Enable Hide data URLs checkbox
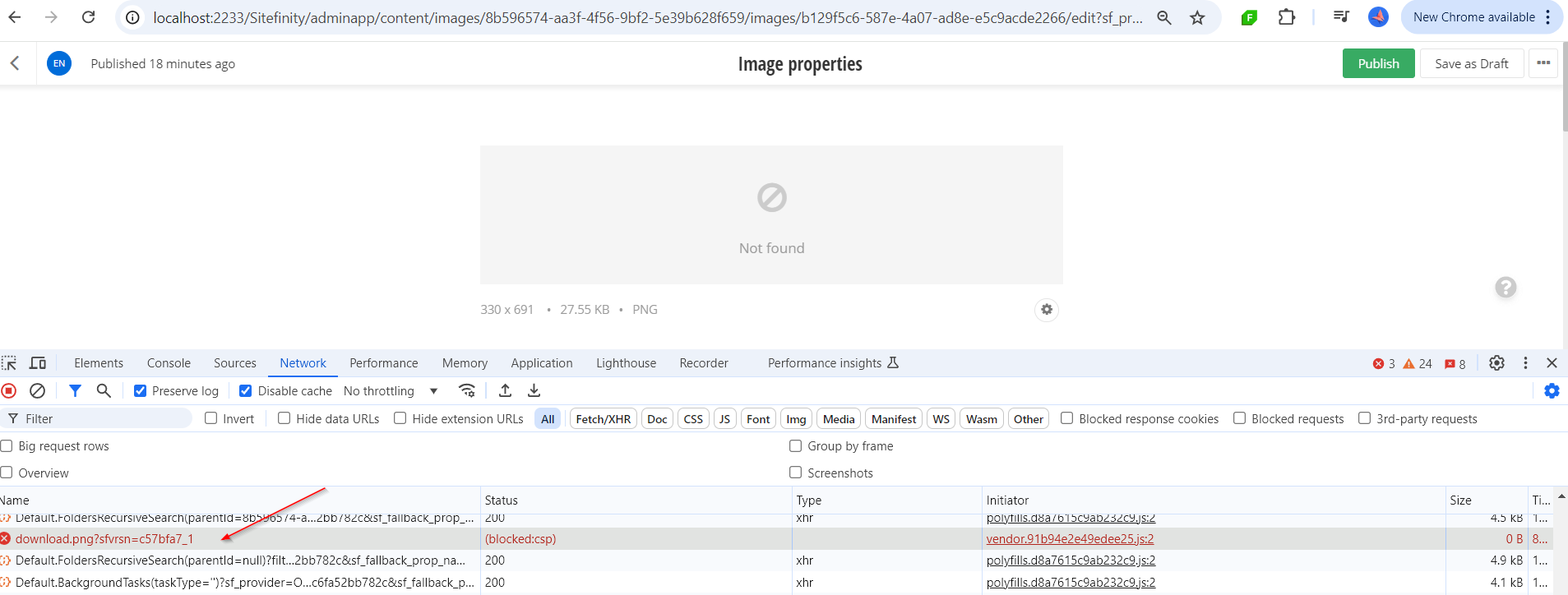1568x595 pixels. [284, 418]
